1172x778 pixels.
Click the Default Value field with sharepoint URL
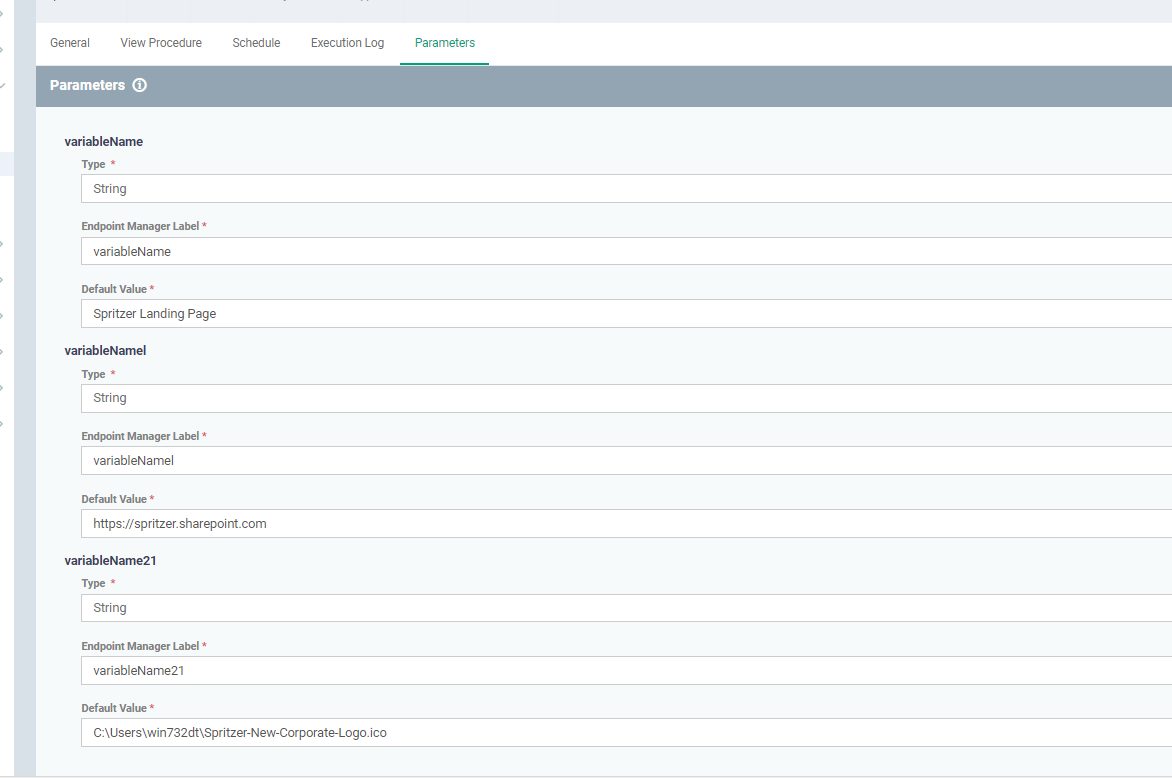pos(626,523)
